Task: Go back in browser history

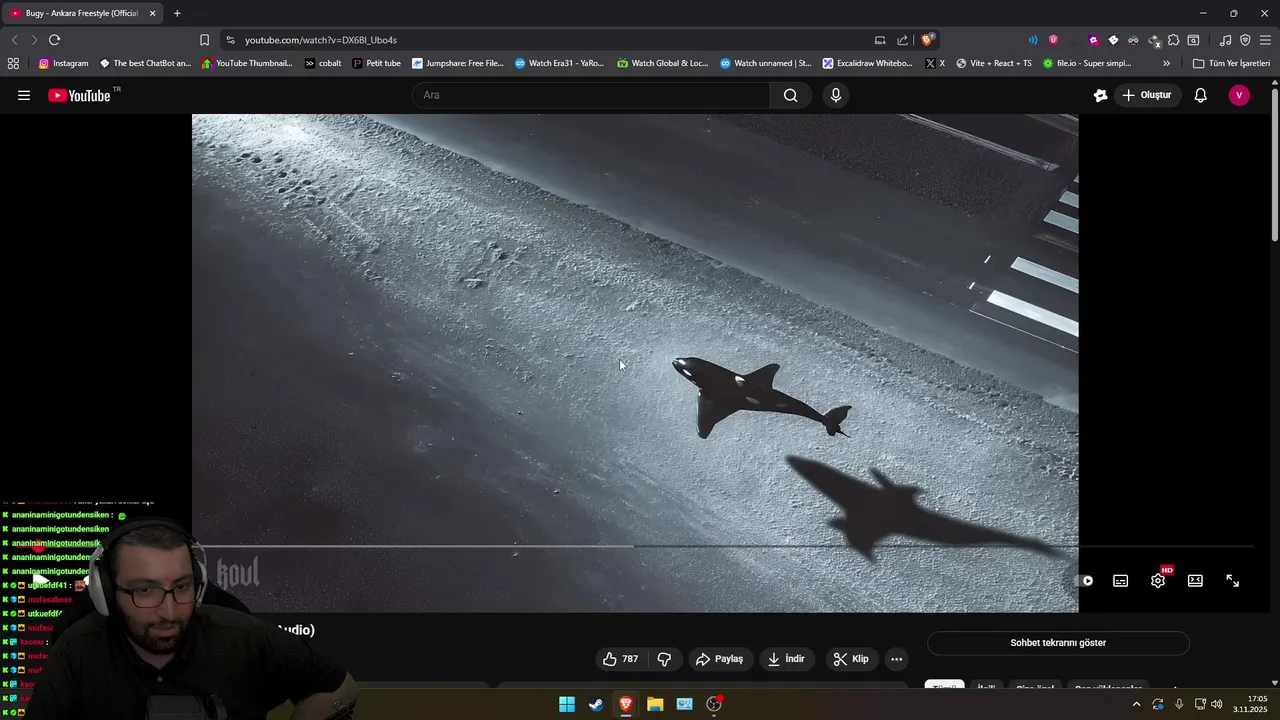Action: coord(14,40)
